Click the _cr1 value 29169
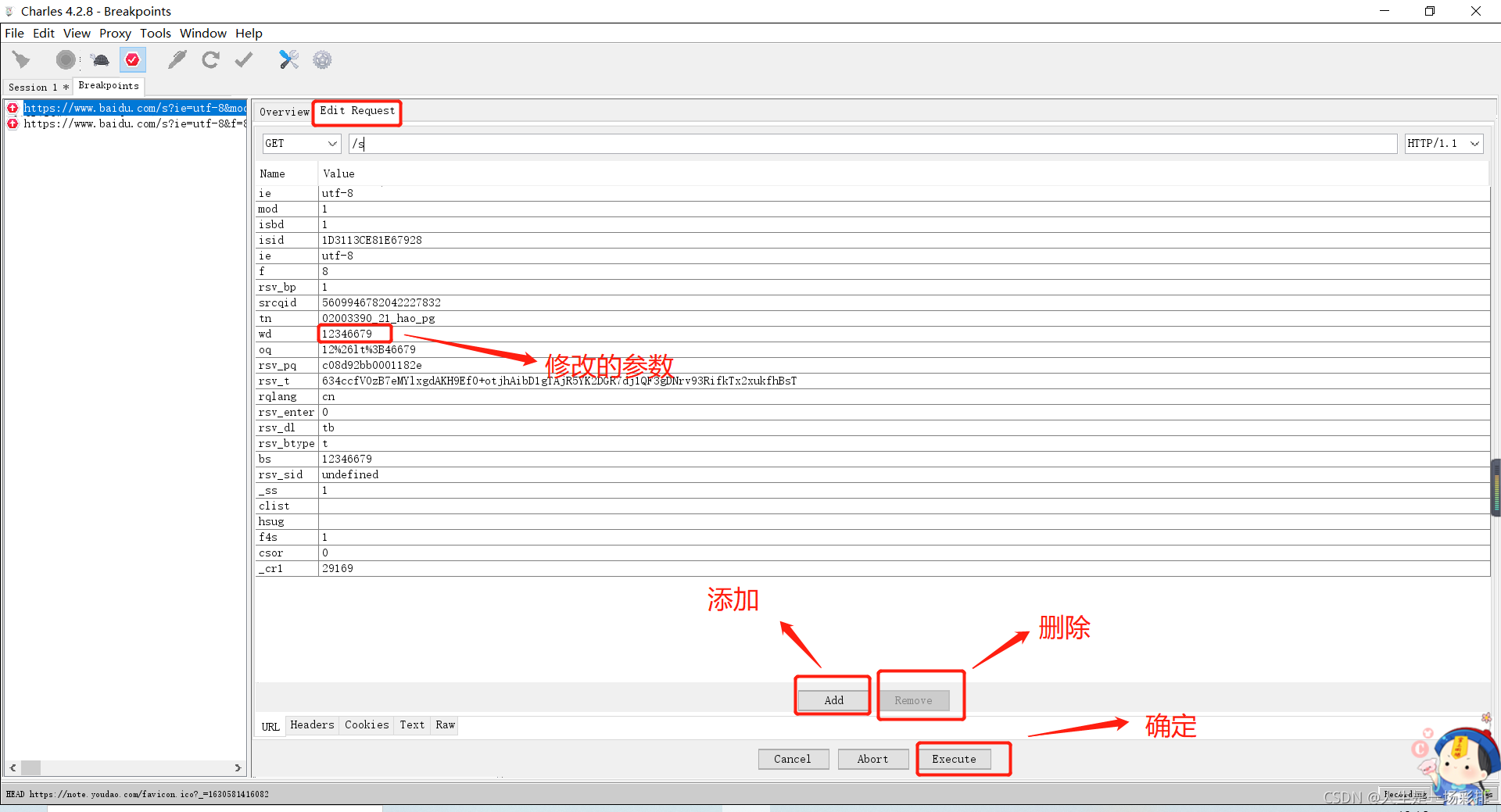Viewport: 1501px width, 812px height. point(338,568)
